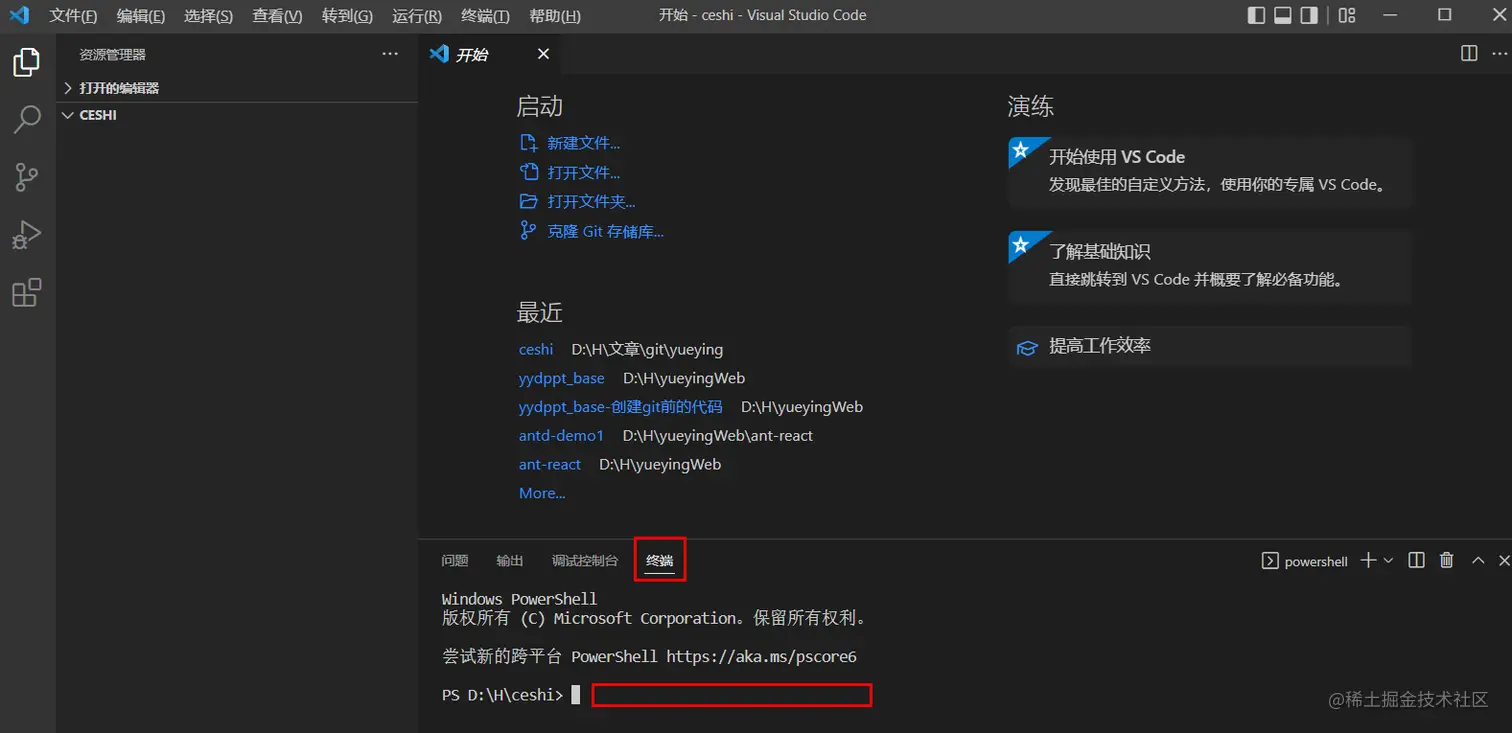Screen dimensions: 1512x733
Task: Switch to the 输出 panel tab
Action: click(x=510, y=561)
